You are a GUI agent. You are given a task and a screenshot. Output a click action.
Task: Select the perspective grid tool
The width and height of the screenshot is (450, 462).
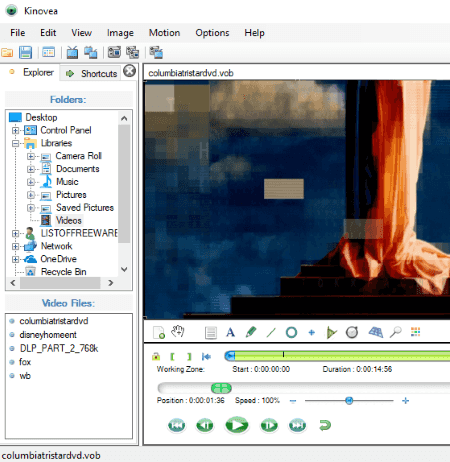point(376,332)
